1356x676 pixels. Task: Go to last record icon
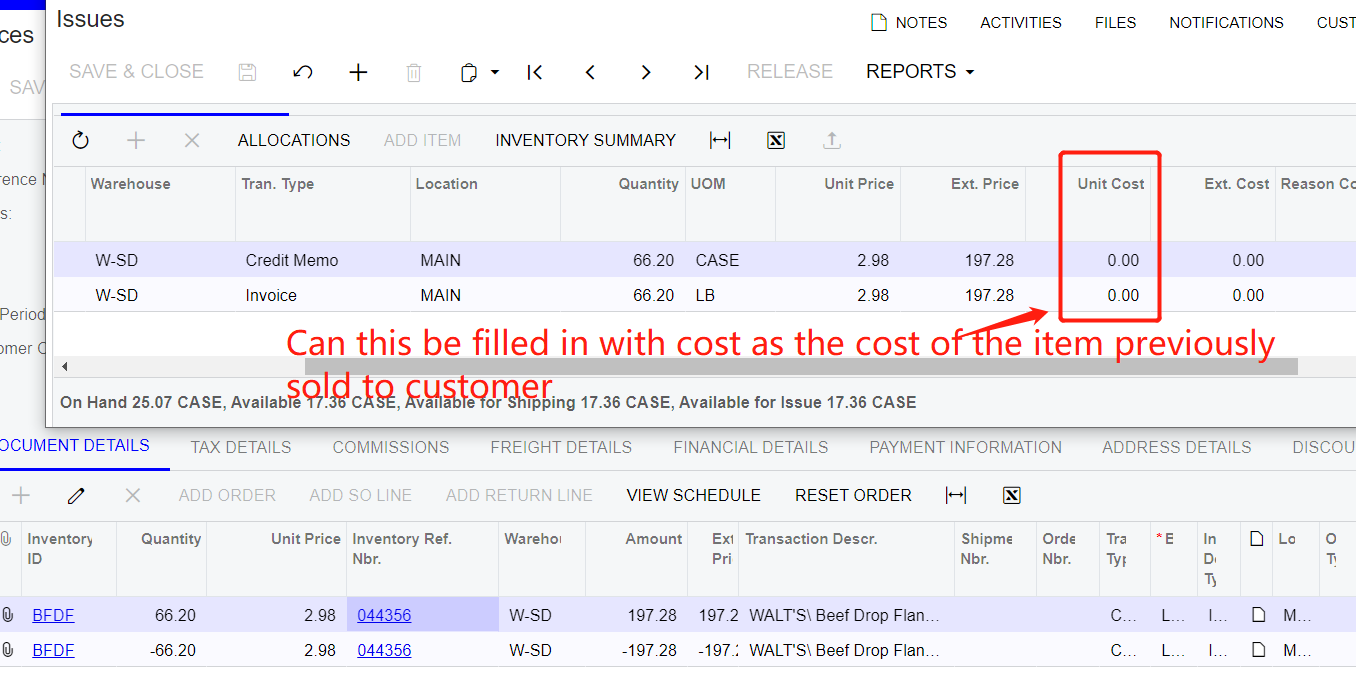point(701,72)
